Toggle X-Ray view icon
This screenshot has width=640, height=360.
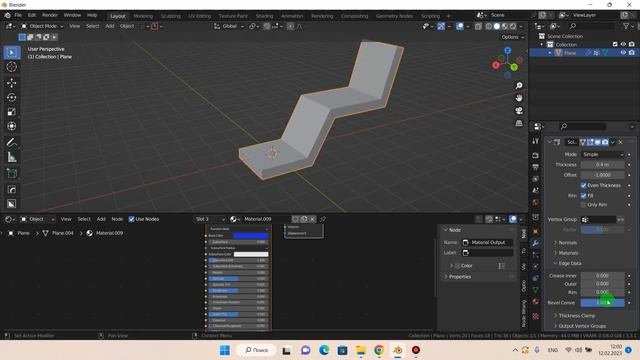coord(478,26)
